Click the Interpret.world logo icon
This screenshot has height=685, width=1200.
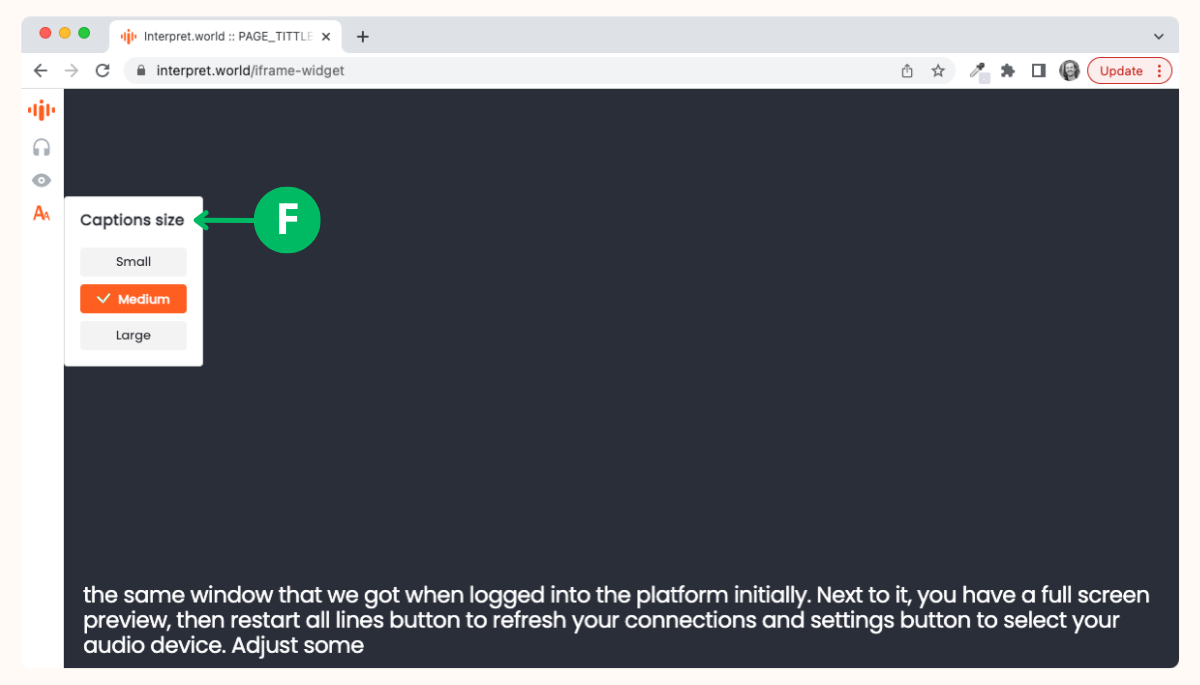[40, 110]
